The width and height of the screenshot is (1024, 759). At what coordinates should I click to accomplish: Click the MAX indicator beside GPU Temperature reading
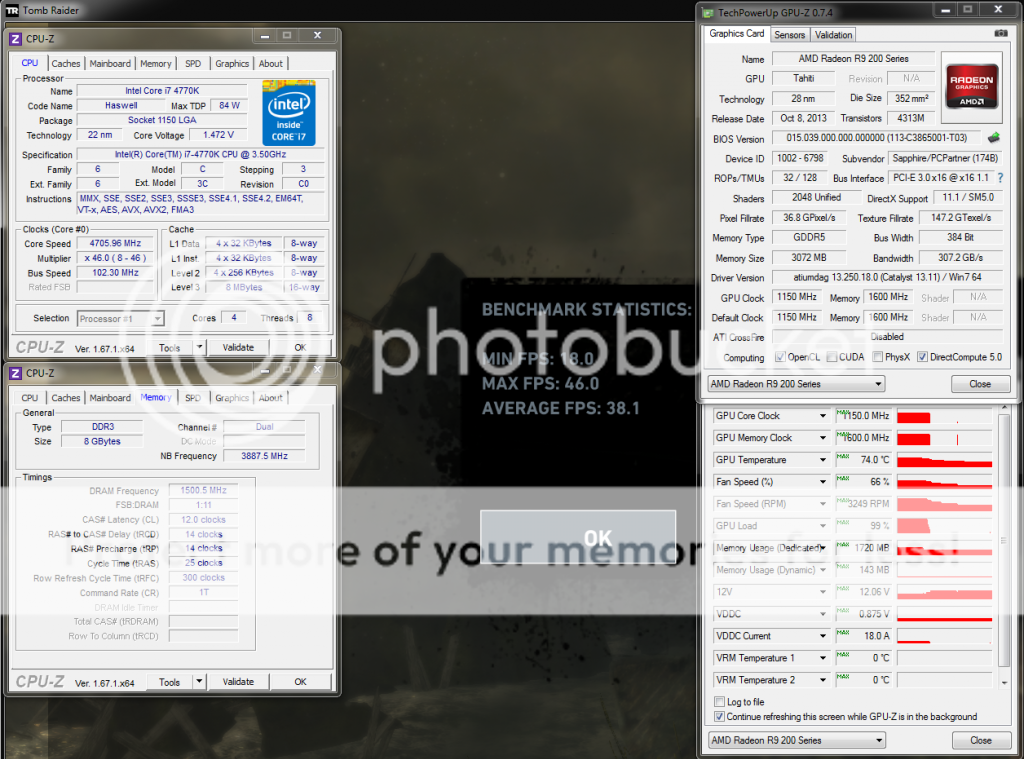pos(842,457)
